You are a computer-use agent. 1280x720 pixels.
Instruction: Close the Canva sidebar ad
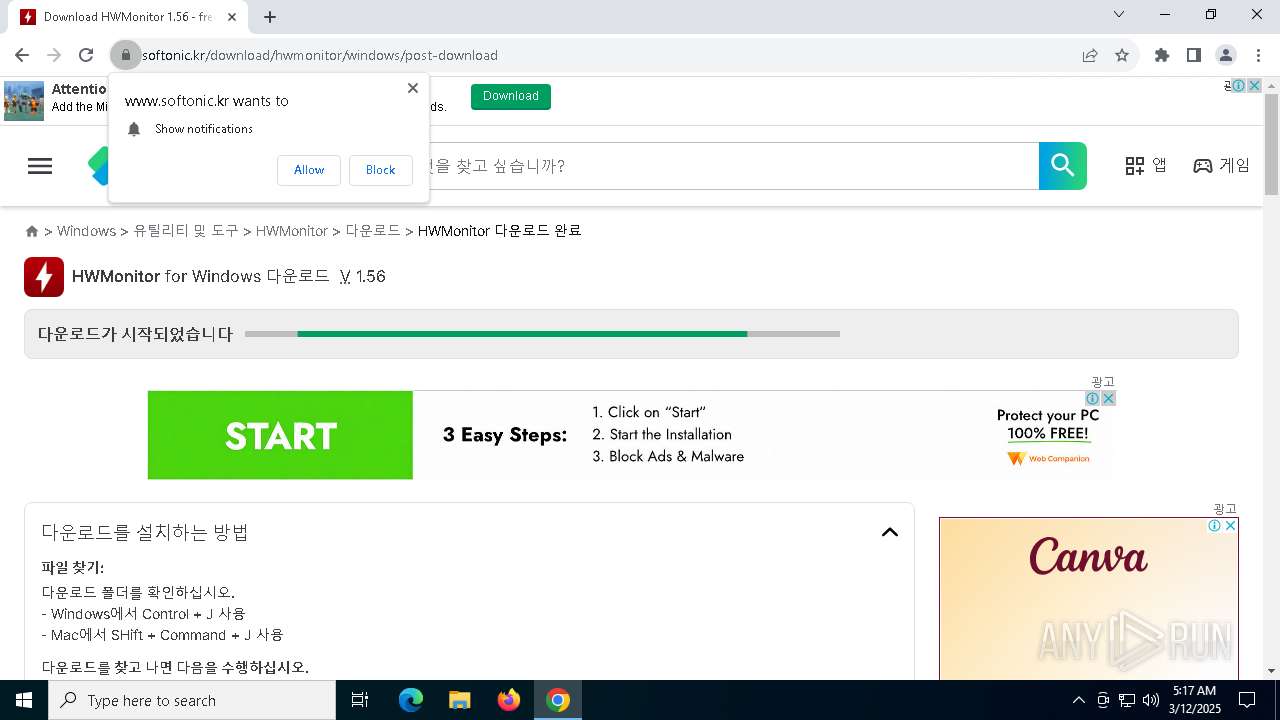(x=1231, y=526)
